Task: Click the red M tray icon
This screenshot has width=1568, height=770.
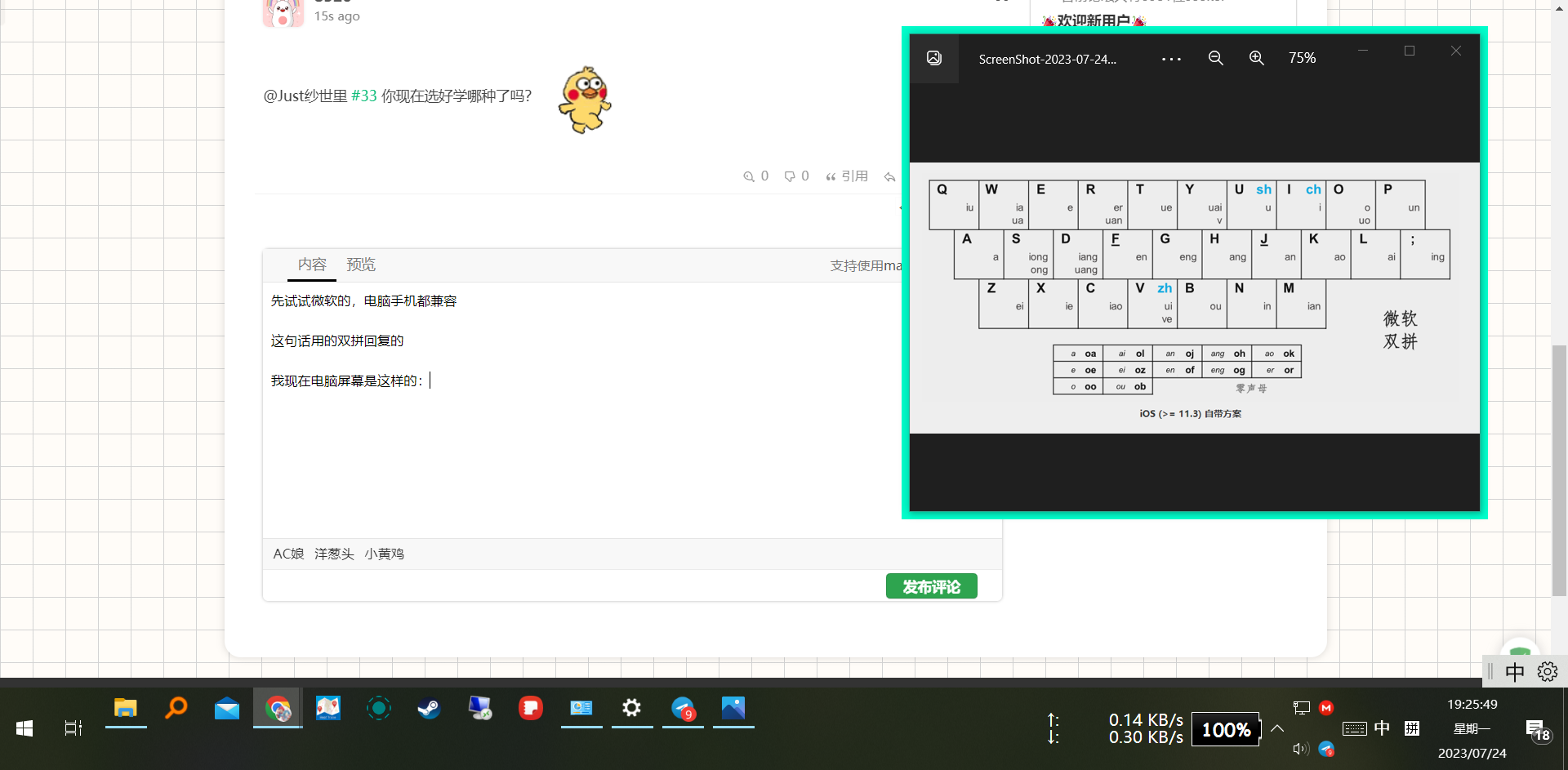Action: 1326,708
